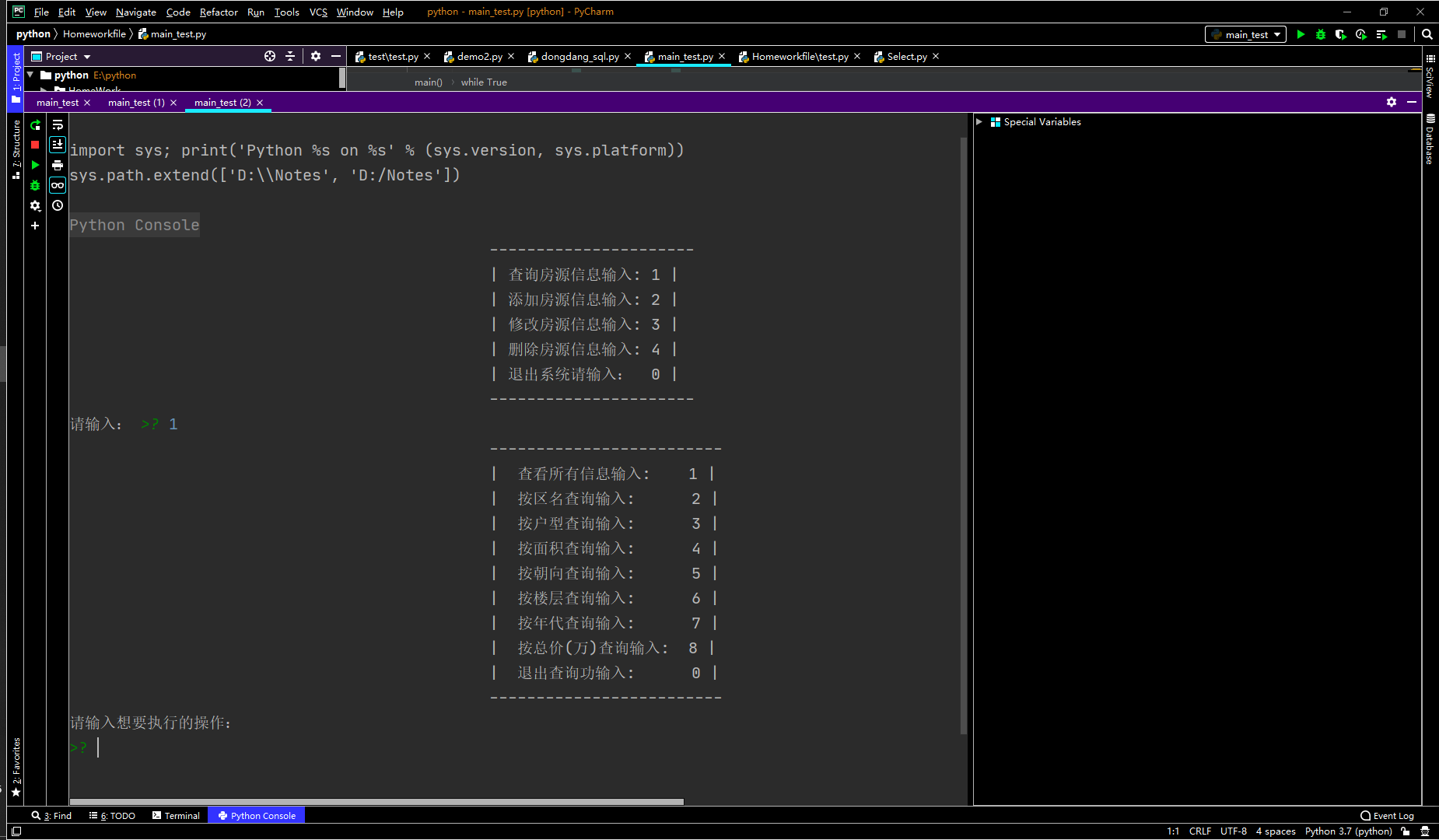Close the main_test (2) console tab
Image resolution: width=1439 pixels, height=840 pixels.
click(260, 103)
